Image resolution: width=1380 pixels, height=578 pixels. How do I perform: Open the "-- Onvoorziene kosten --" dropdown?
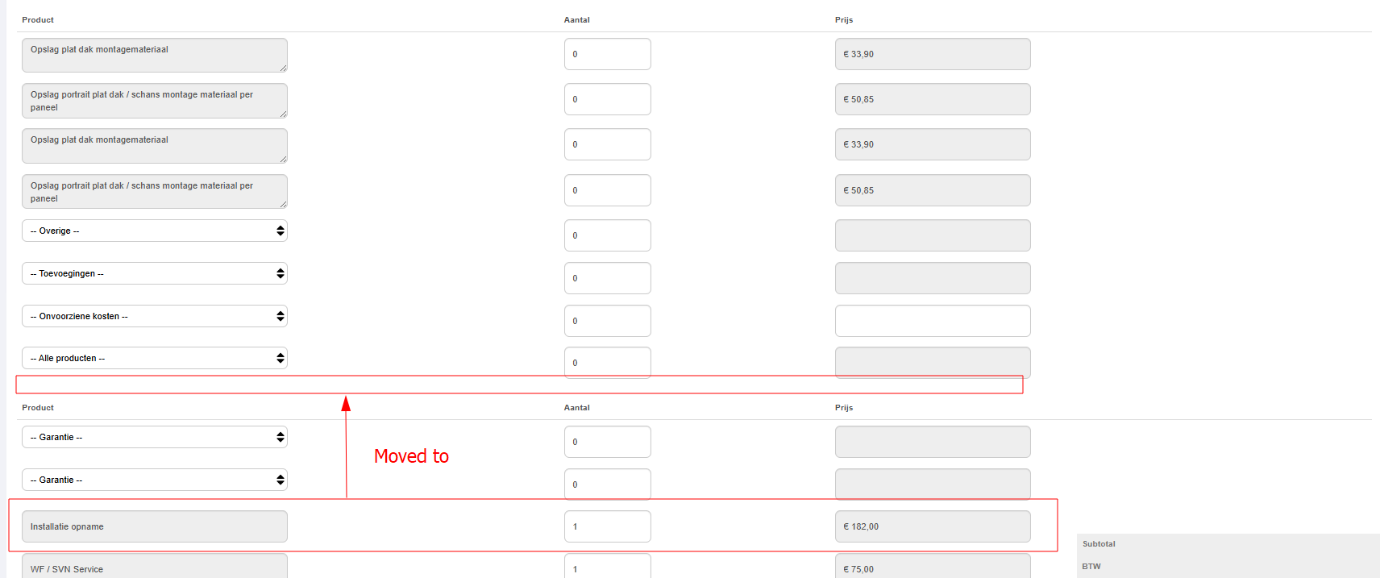click(x=154, y=316)
